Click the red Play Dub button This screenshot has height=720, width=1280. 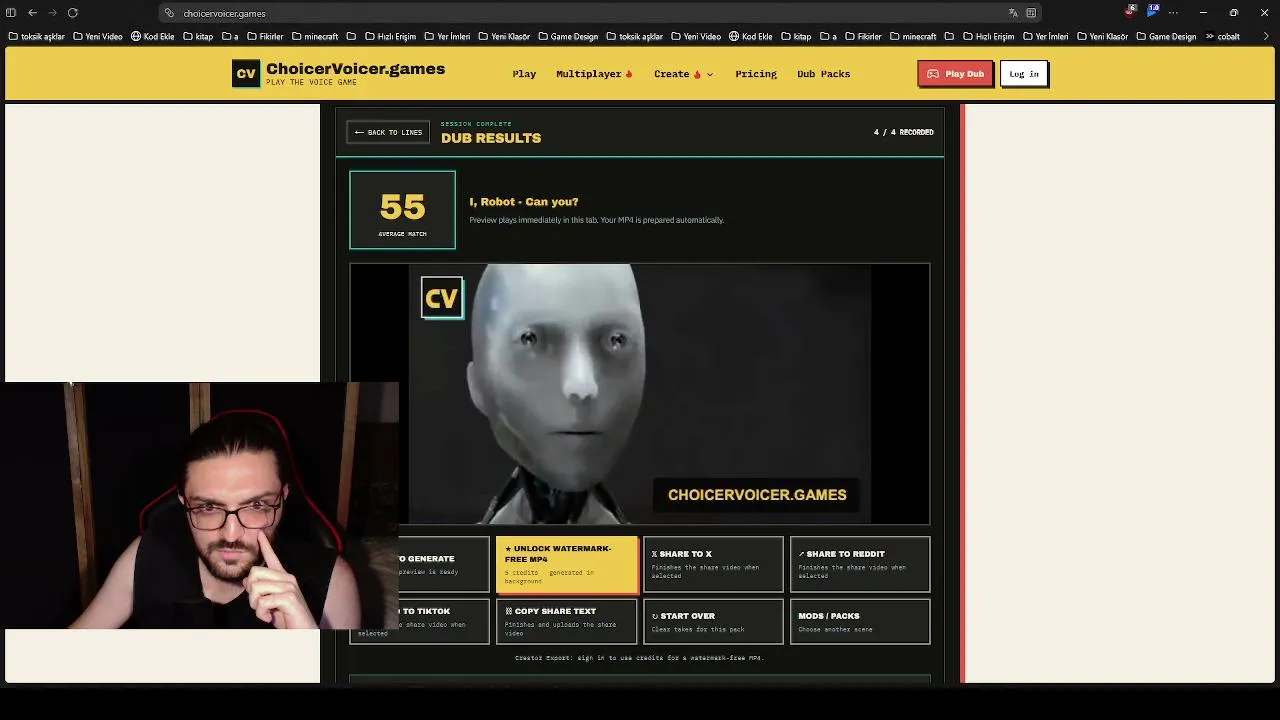click(955, 74)
